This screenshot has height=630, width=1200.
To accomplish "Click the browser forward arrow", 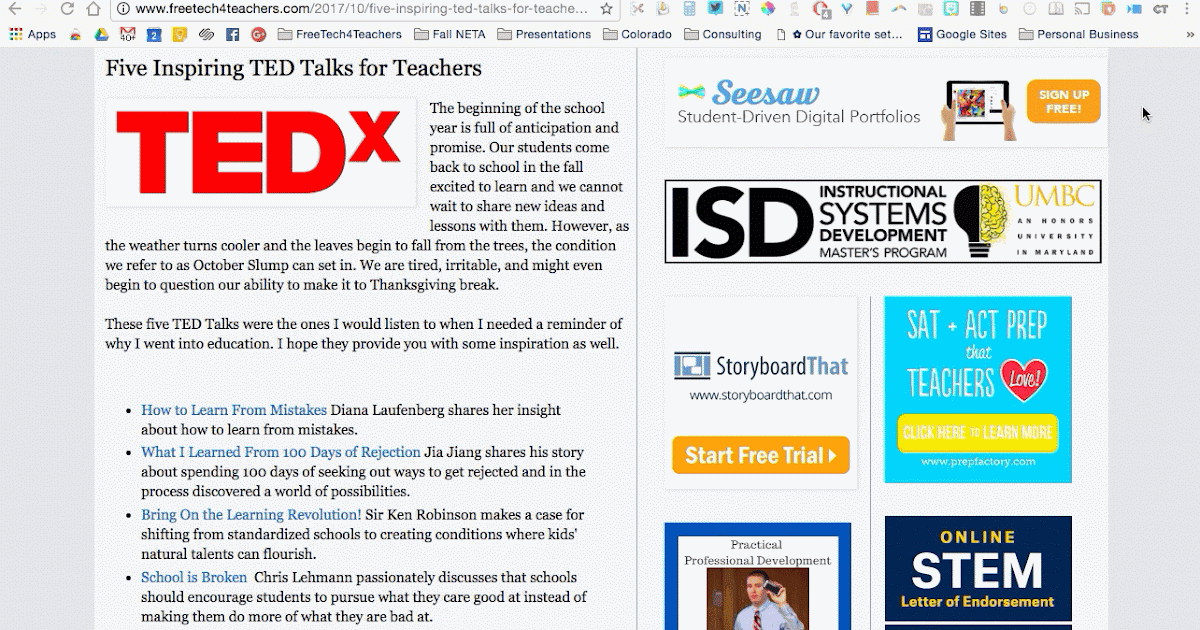I will point(41,9).
